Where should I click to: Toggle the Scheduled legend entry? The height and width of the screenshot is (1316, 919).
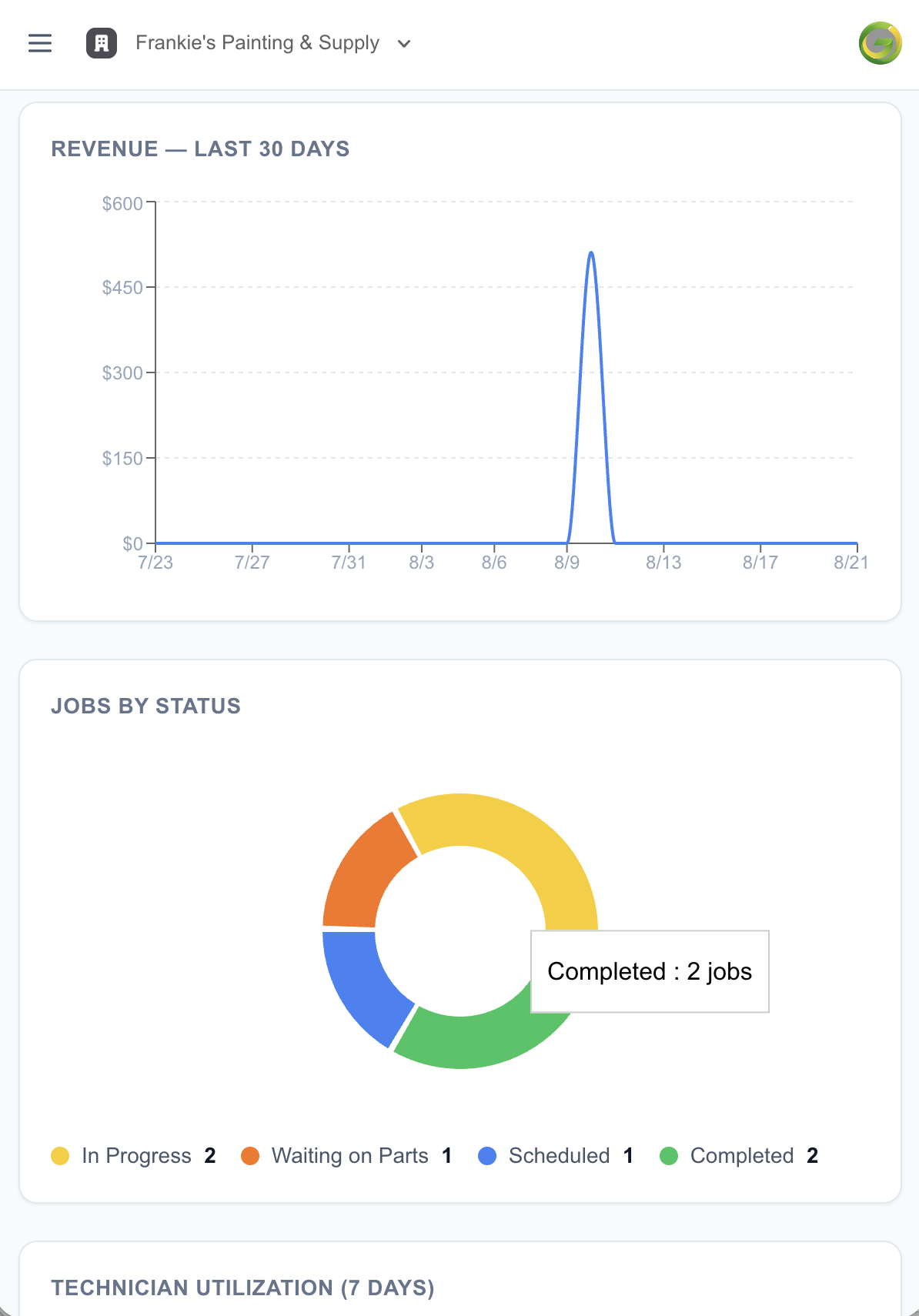[x=556, y=1156]
